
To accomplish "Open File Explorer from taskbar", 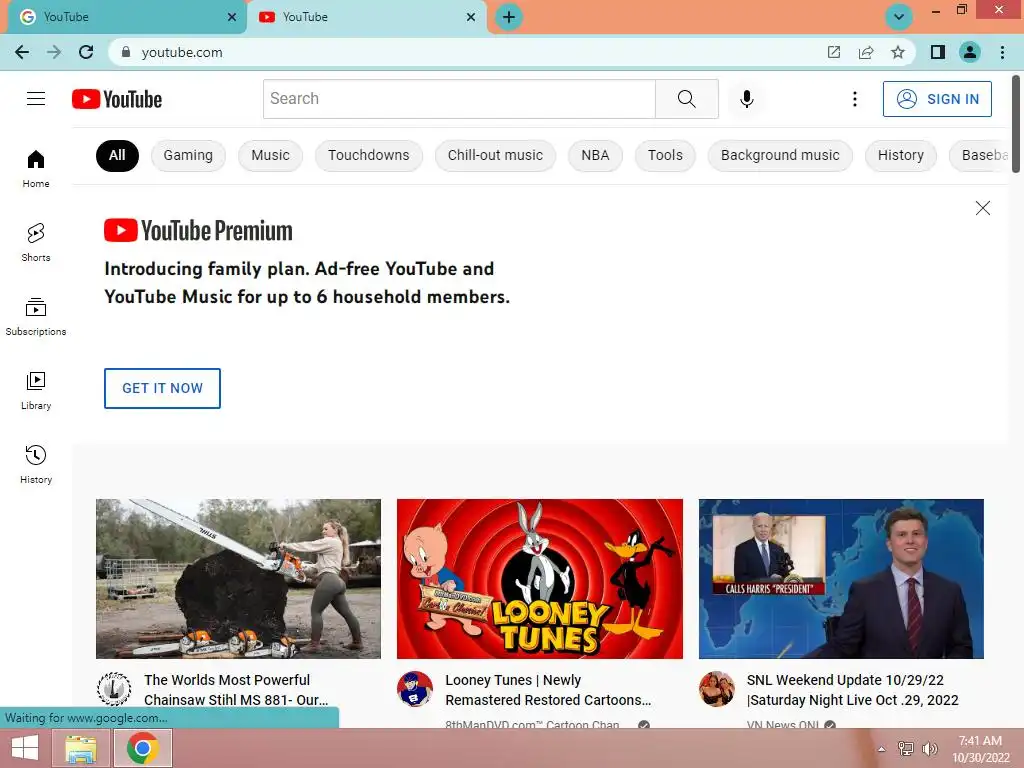I will [80, 748].
